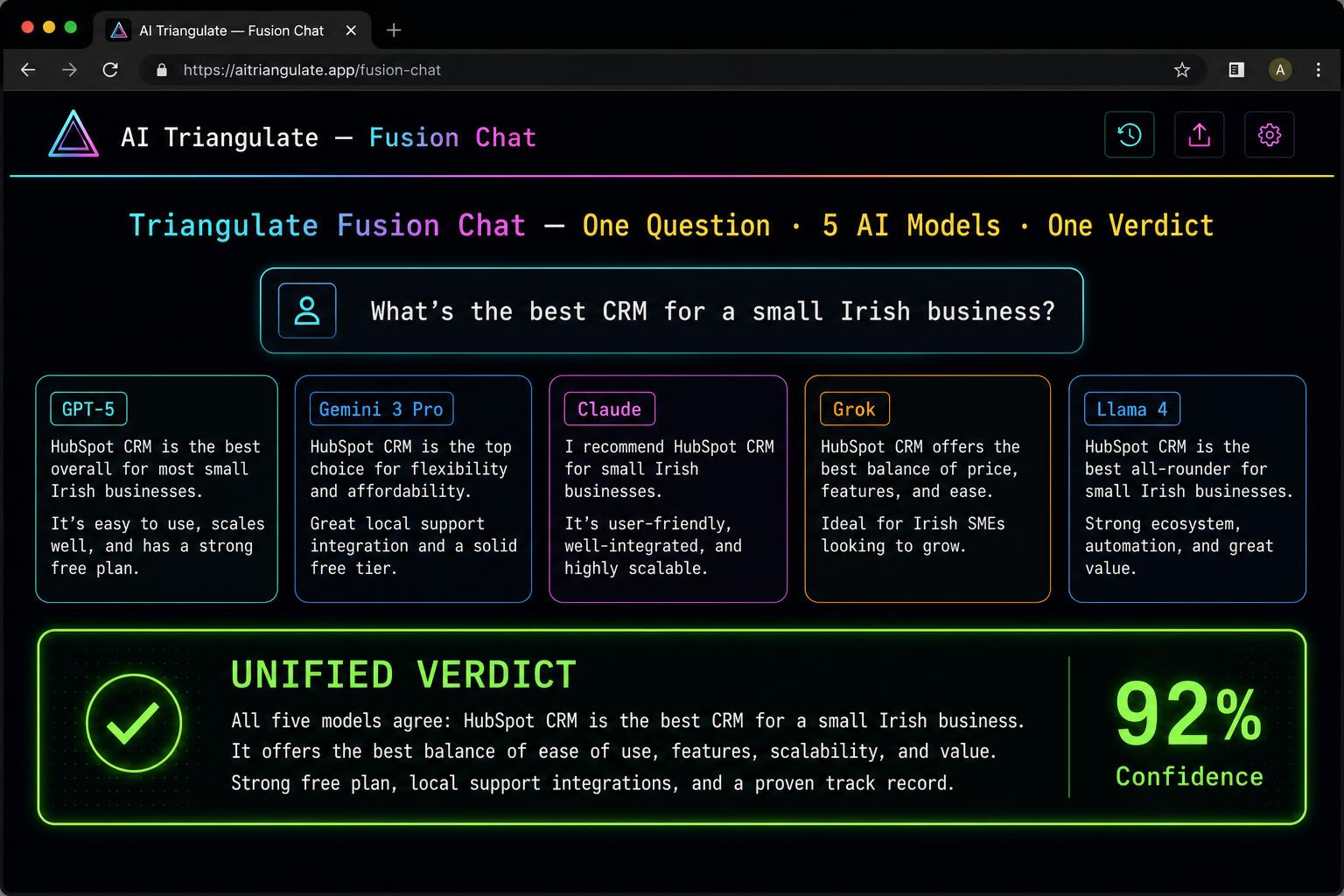1344x896 pixels.
Task: Click Gemini's "Great local support integration" text
Action: 397,535
